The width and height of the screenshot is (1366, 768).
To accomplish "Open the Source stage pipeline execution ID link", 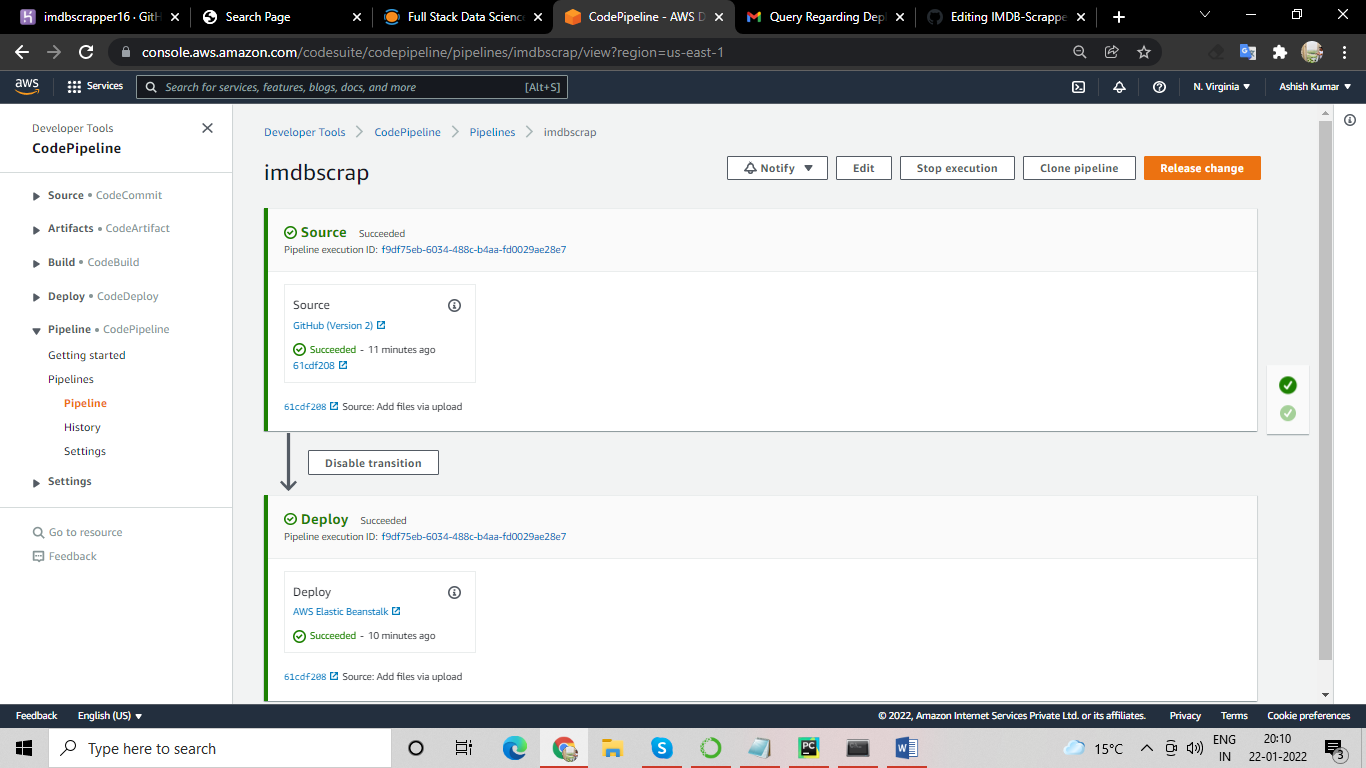I will pos(474,249).
